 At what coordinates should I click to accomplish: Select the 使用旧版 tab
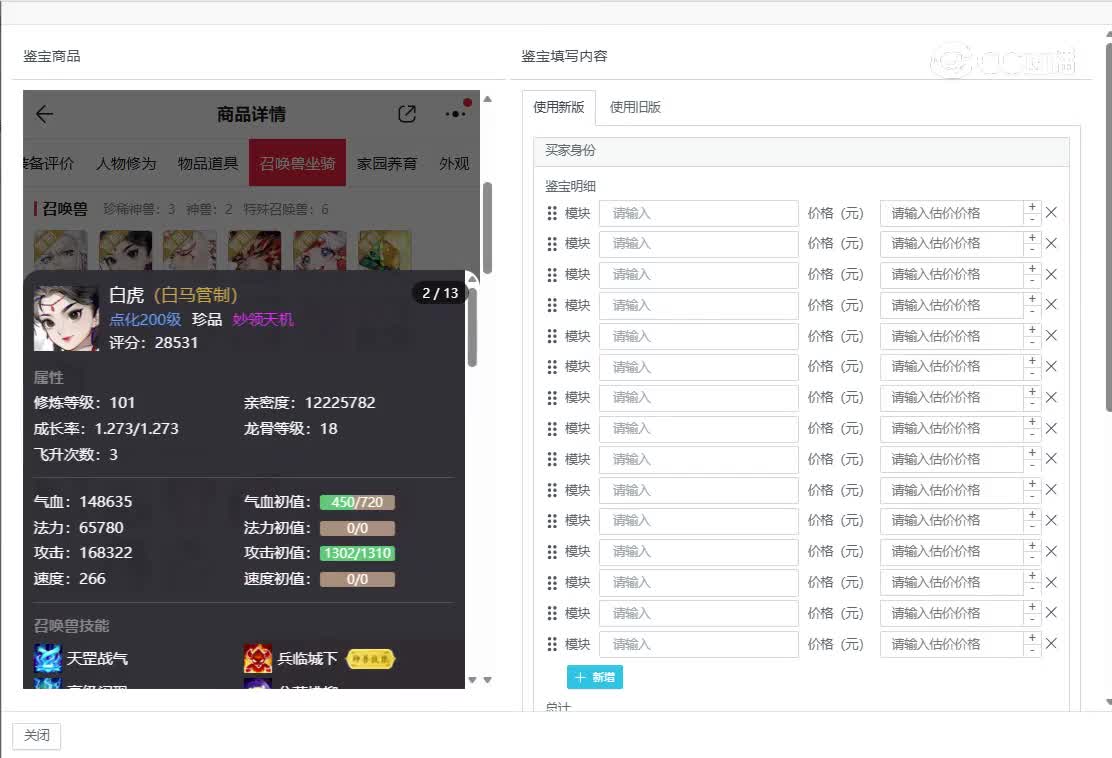(635, 107)
